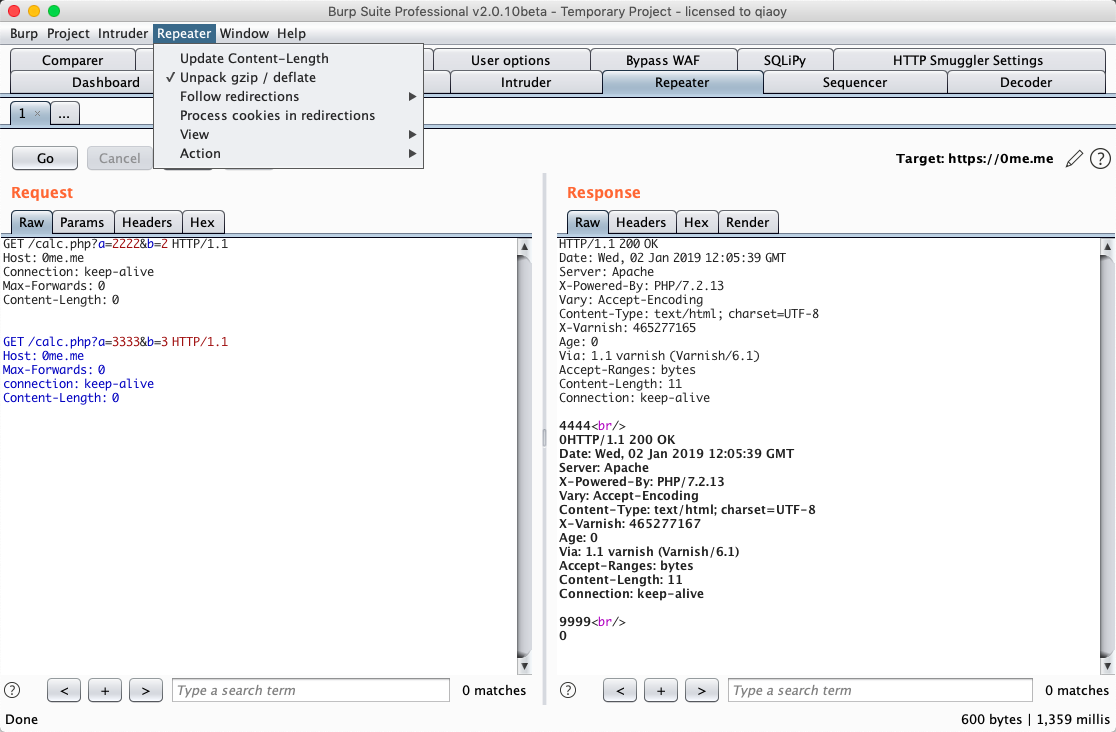The width and height of the screenshot is (1116, 732).
Task: Close Repeater tab 1 with x
Action: [x=38, y=114]
